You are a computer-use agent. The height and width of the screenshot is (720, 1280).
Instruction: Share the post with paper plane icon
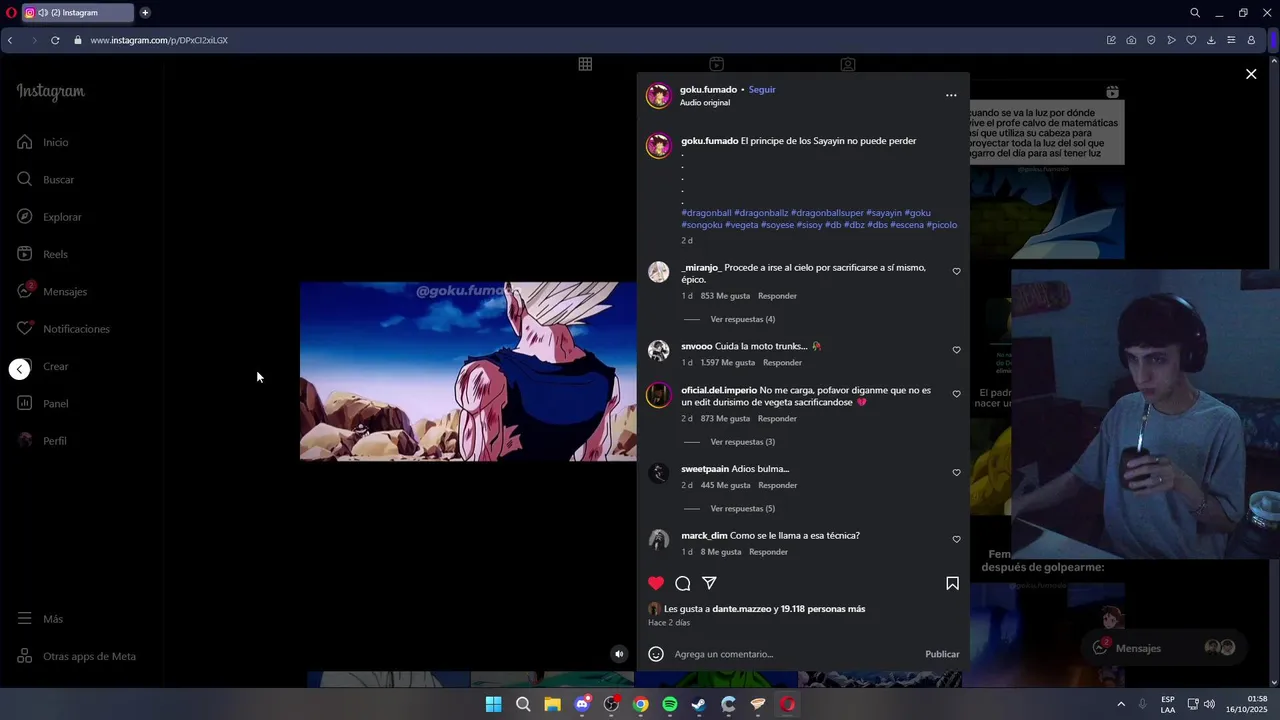pyautogui.click(x=709, y=583)
